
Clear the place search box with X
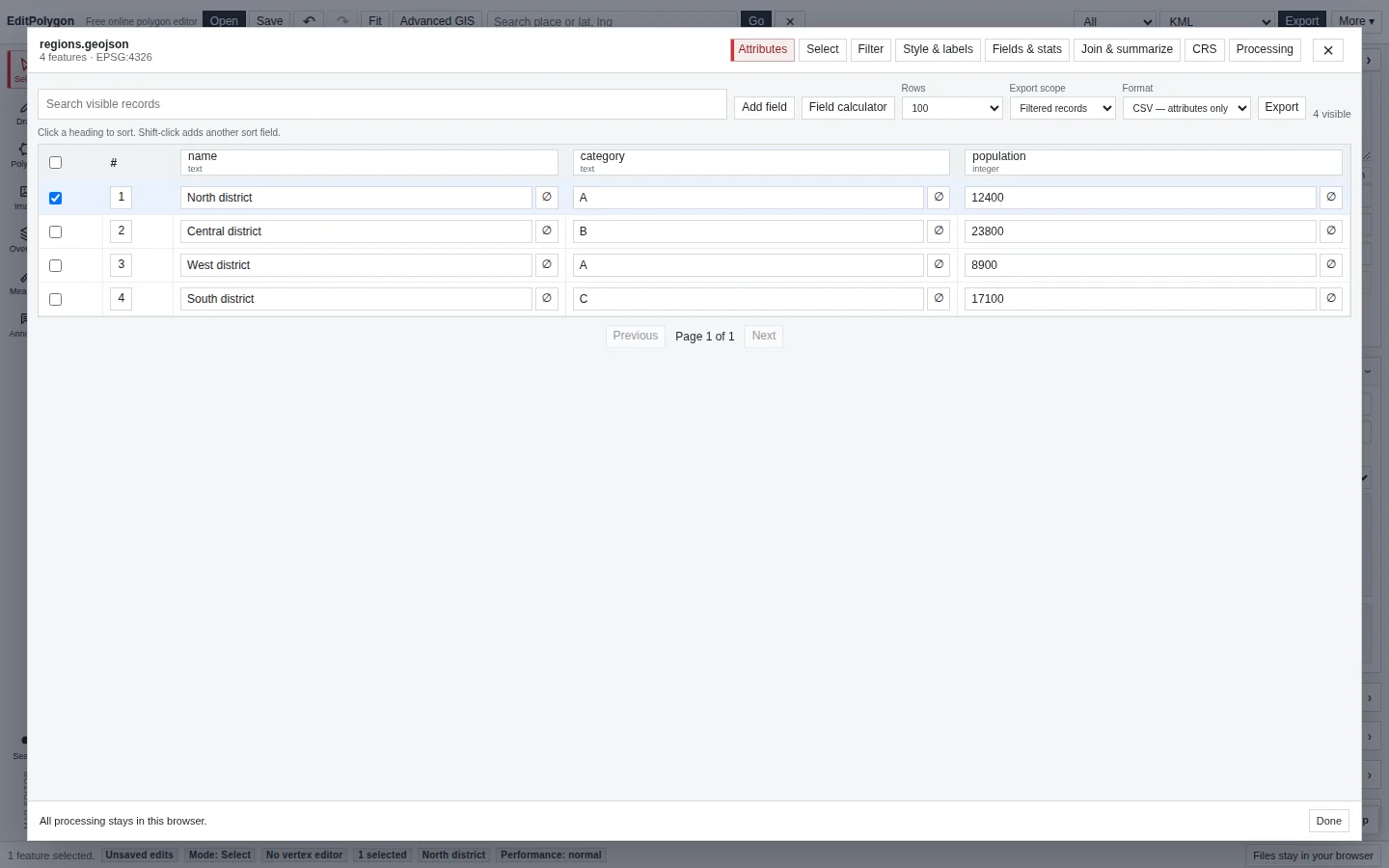790,20
